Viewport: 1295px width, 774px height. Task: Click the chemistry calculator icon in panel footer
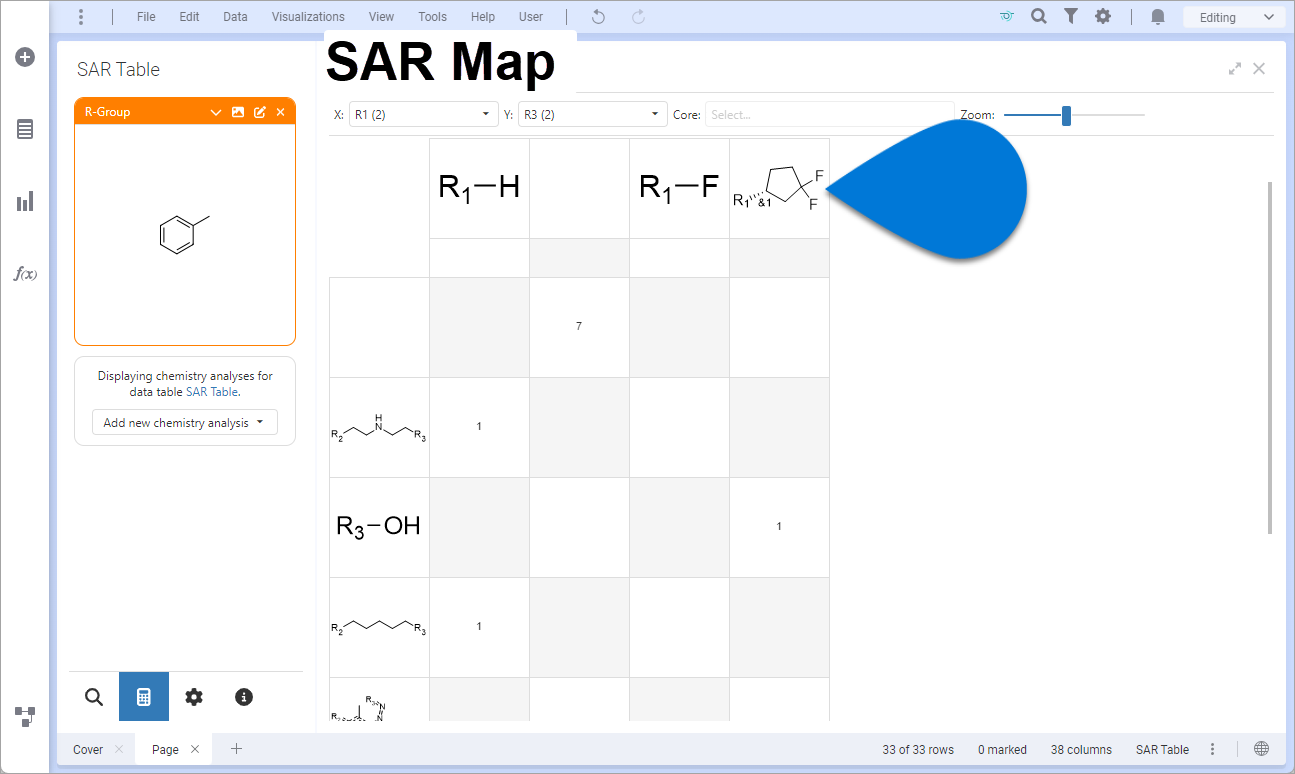click(x=143, y=697)
